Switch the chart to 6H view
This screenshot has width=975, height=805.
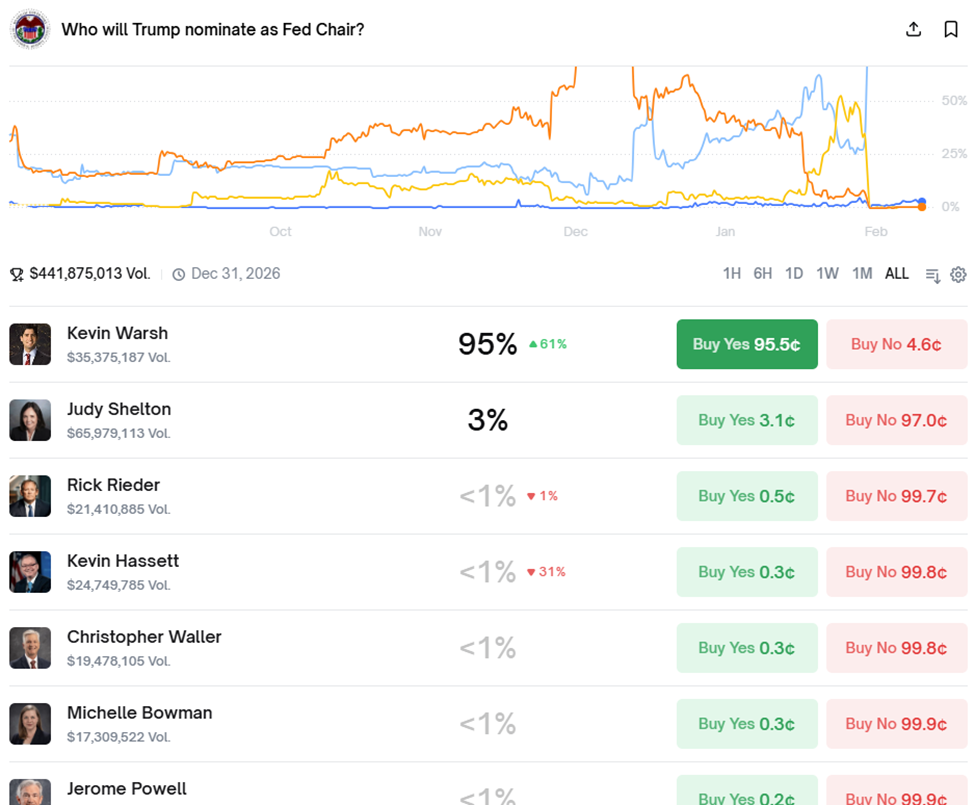coord(763,273)
